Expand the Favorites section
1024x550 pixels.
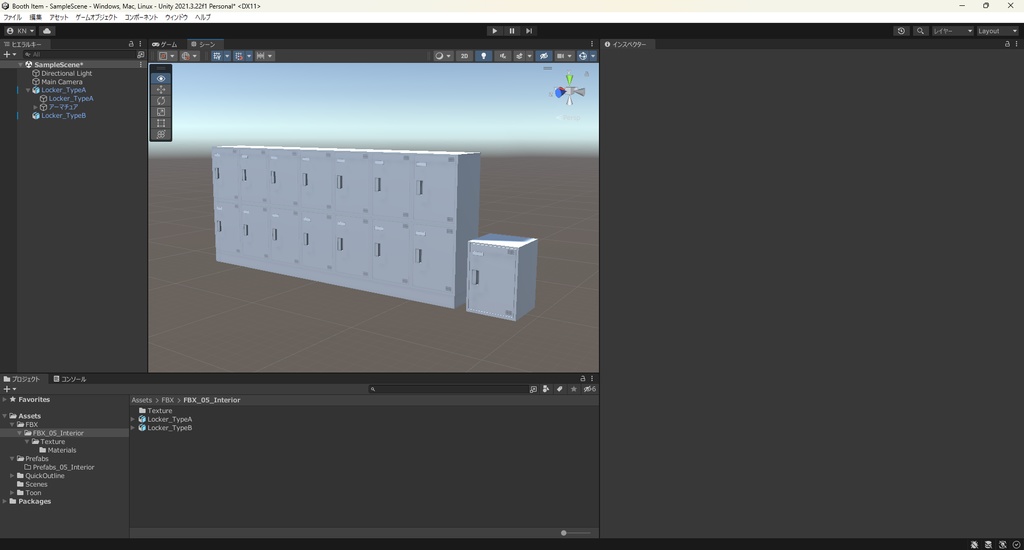point(5,399)
